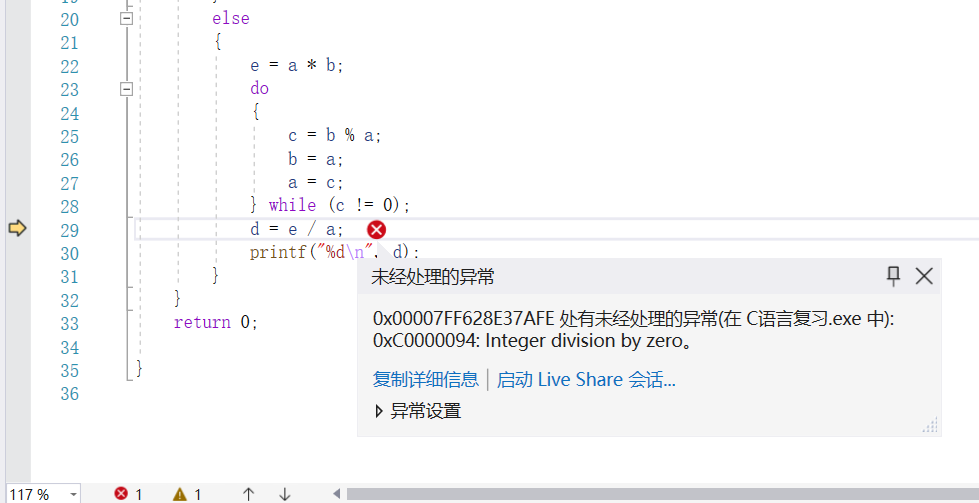Click the horizontal scrollbar track
This screenshot has height=503, width=979.
[662, 494]
